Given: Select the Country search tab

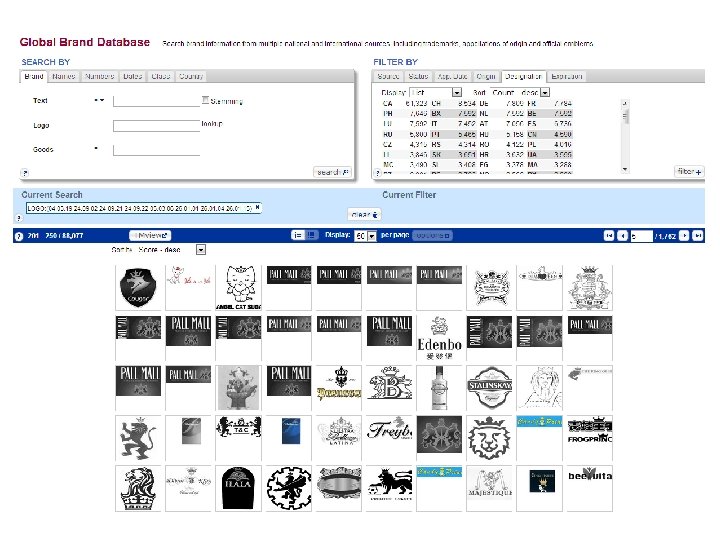Looking at the screenshot, I should point(191,76).
